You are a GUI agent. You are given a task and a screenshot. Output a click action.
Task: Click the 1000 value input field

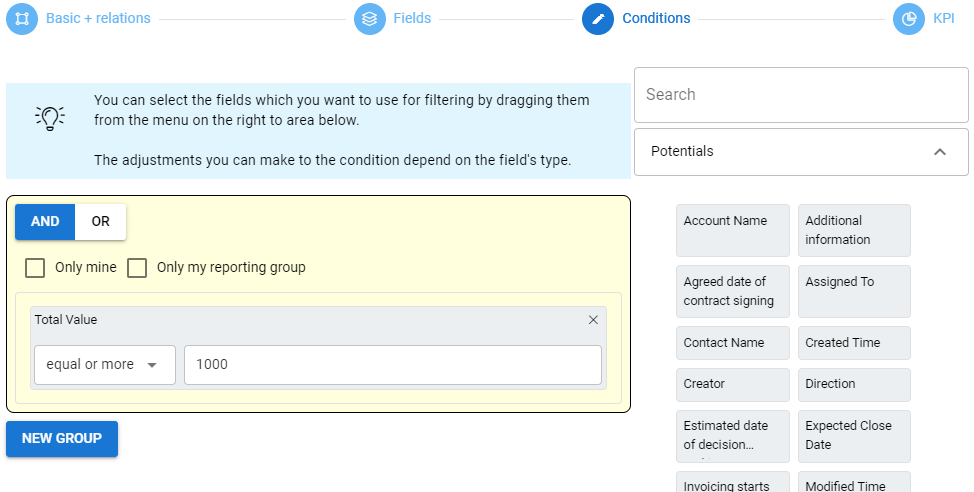(392, 365)
